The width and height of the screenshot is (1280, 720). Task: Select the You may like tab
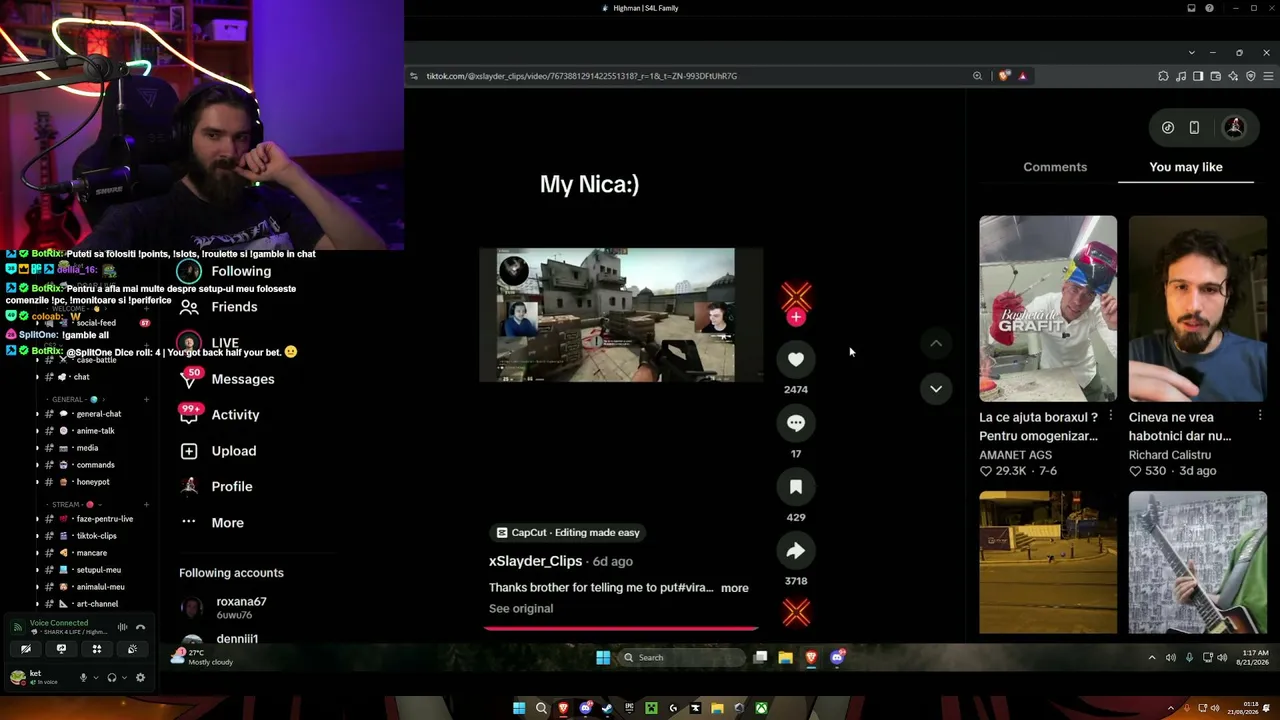(x=1186, y=167)
